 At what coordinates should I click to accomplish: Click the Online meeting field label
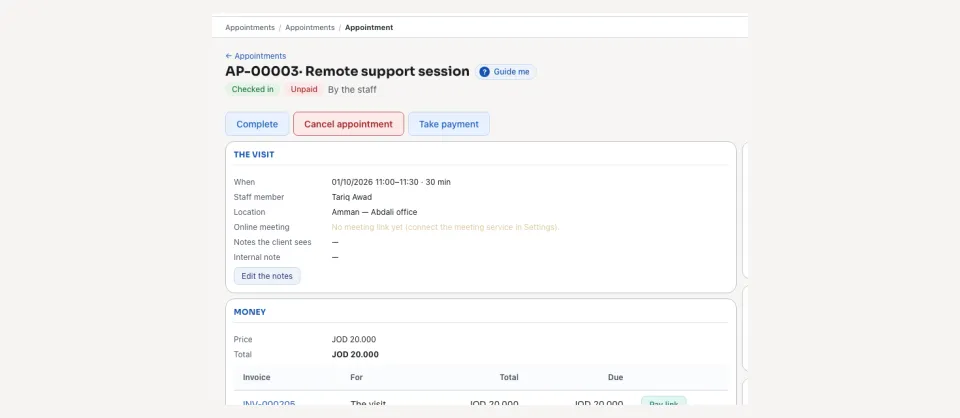click(261, 227)
